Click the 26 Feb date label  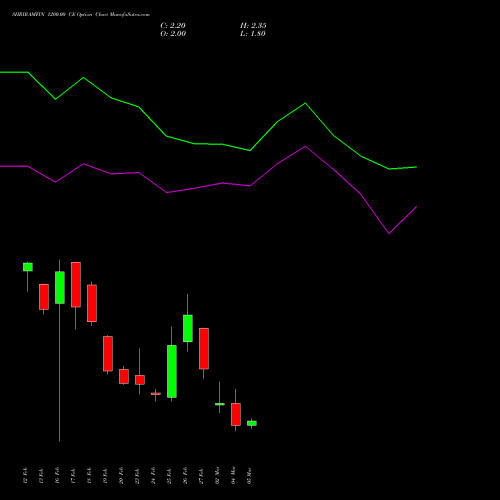(185, 476)
